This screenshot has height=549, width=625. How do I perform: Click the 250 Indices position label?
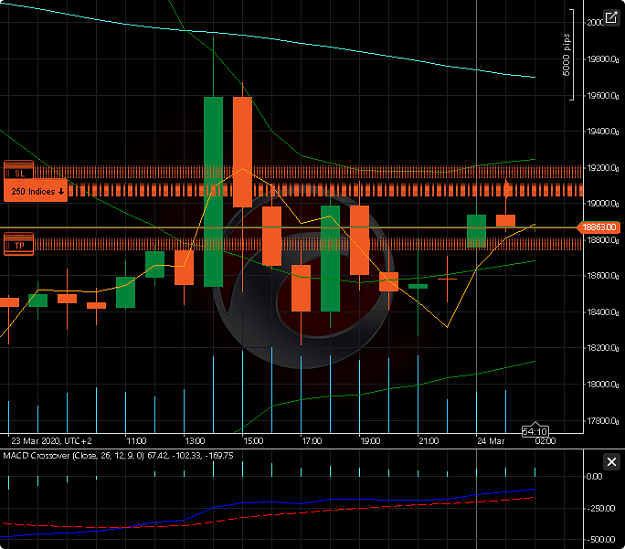click(x=35, y=191)
